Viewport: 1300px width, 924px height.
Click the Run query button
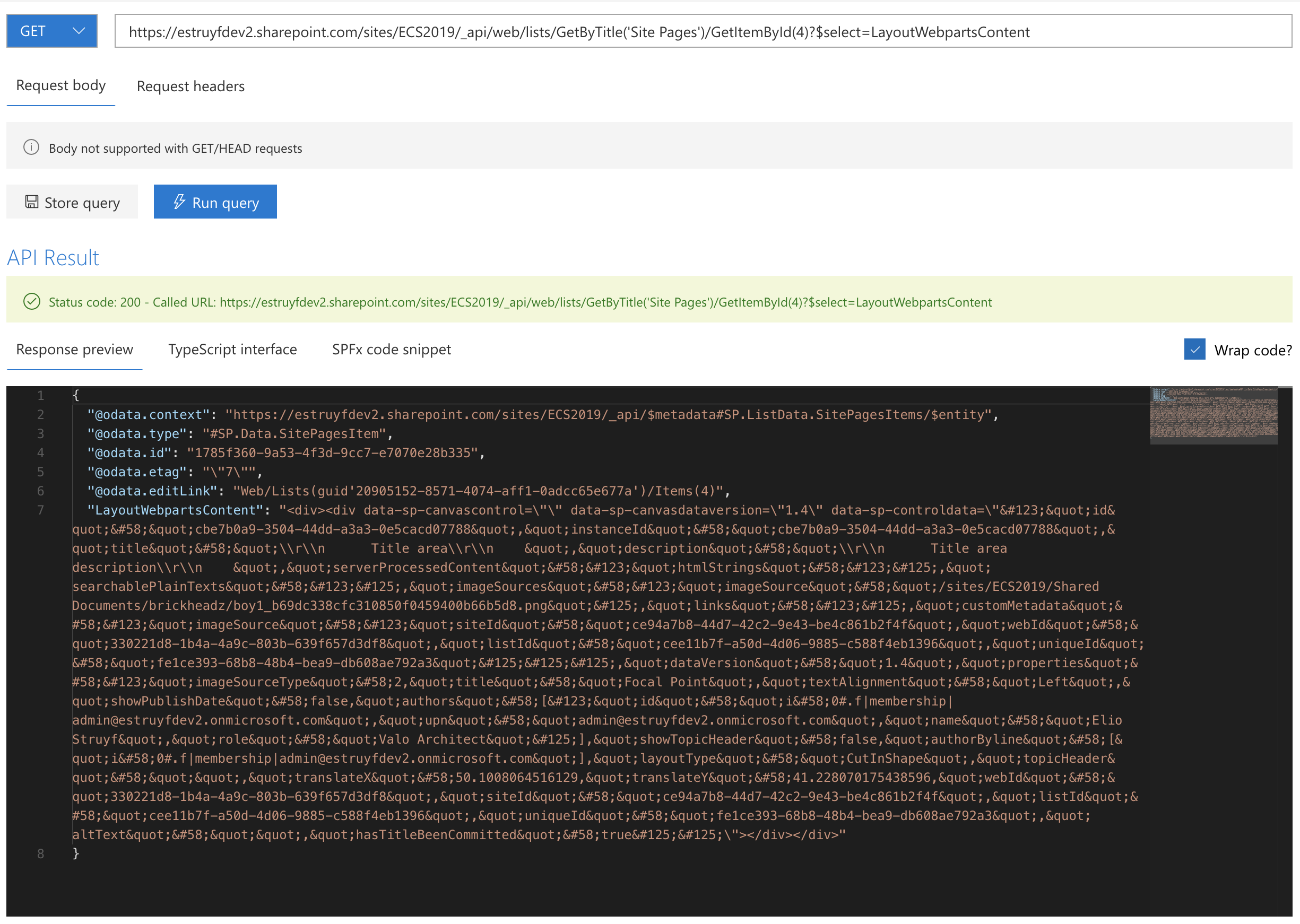(x=215, y=203)
